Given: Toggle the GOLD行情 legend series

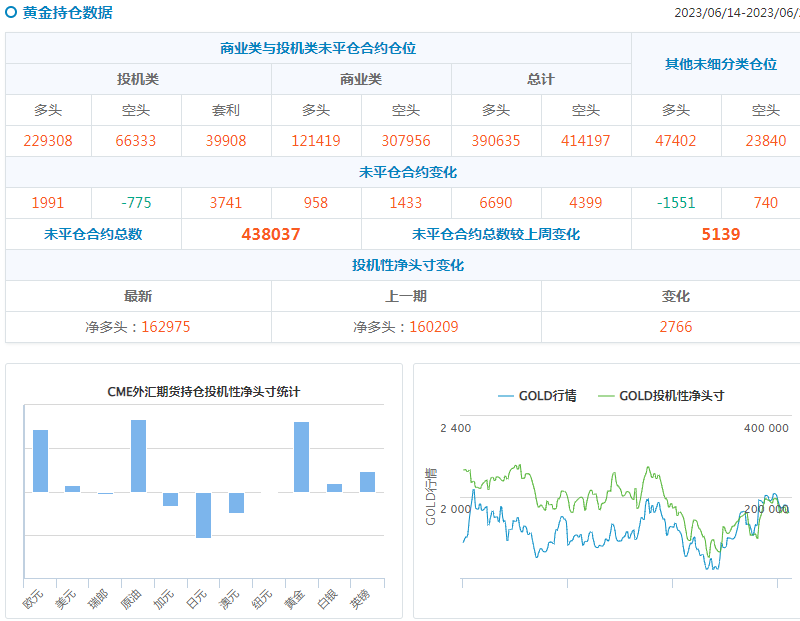Looking at the screenshot, I should coord(537,396).
